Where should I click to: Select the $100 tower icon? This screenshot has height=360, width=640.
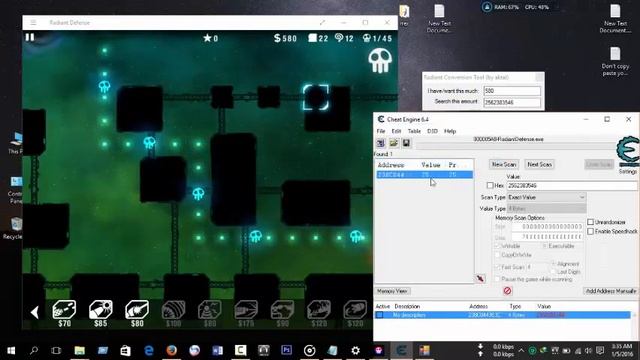point(173,313)
